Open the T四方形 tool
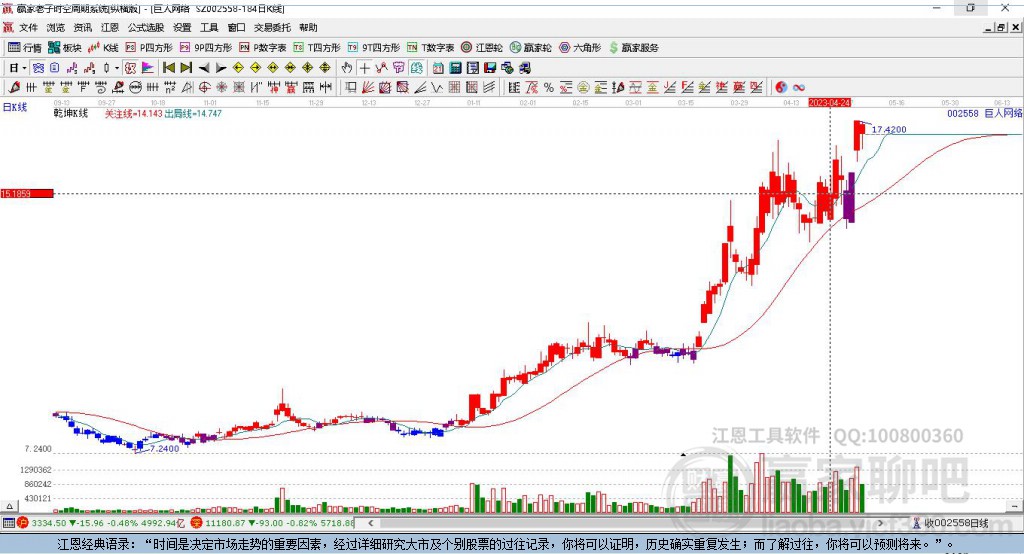 tap(317, 48)
